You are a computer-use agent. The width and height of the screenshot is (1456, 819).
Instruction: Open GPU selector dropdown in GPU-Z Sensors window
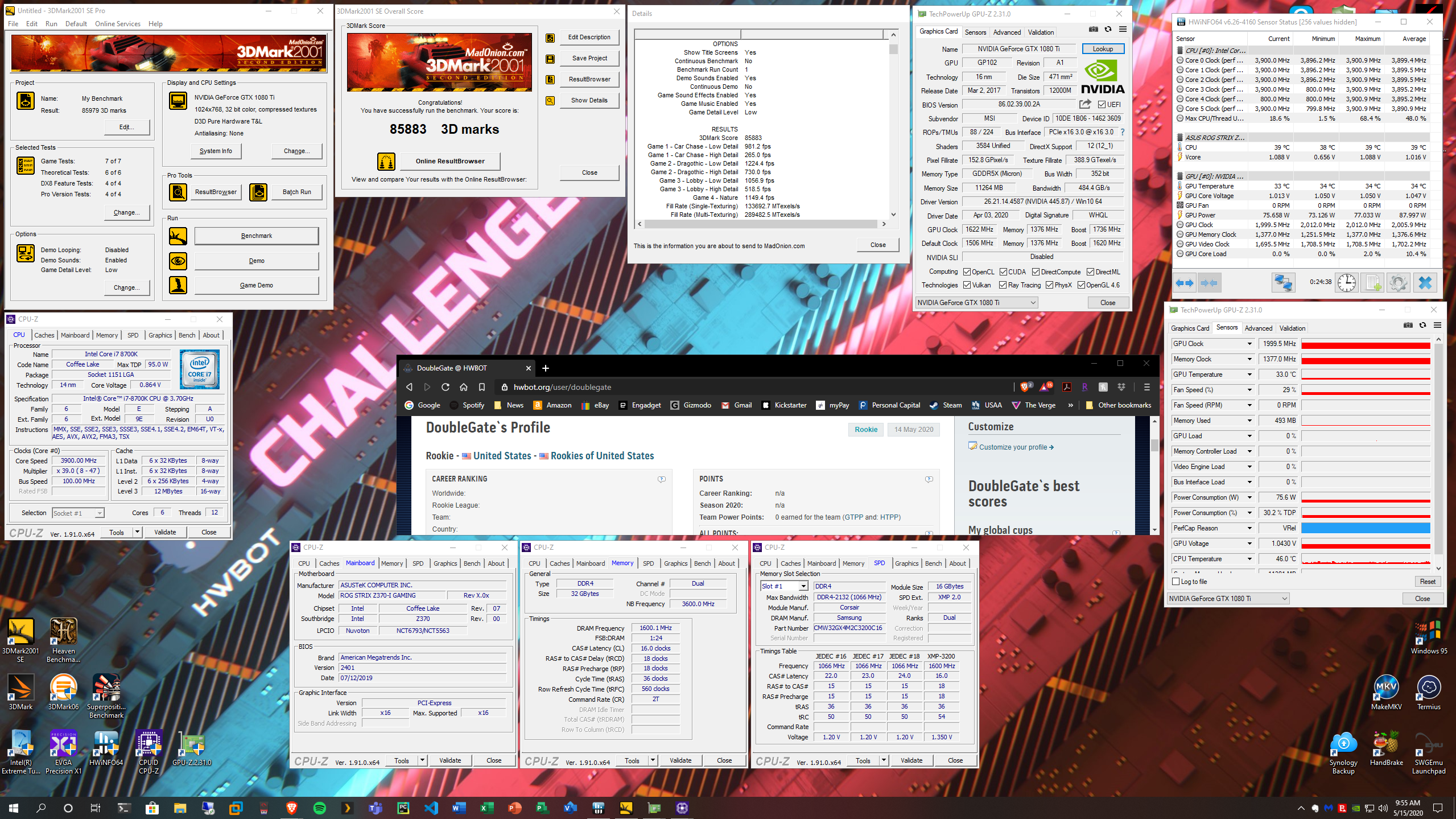click(1228, 599)
